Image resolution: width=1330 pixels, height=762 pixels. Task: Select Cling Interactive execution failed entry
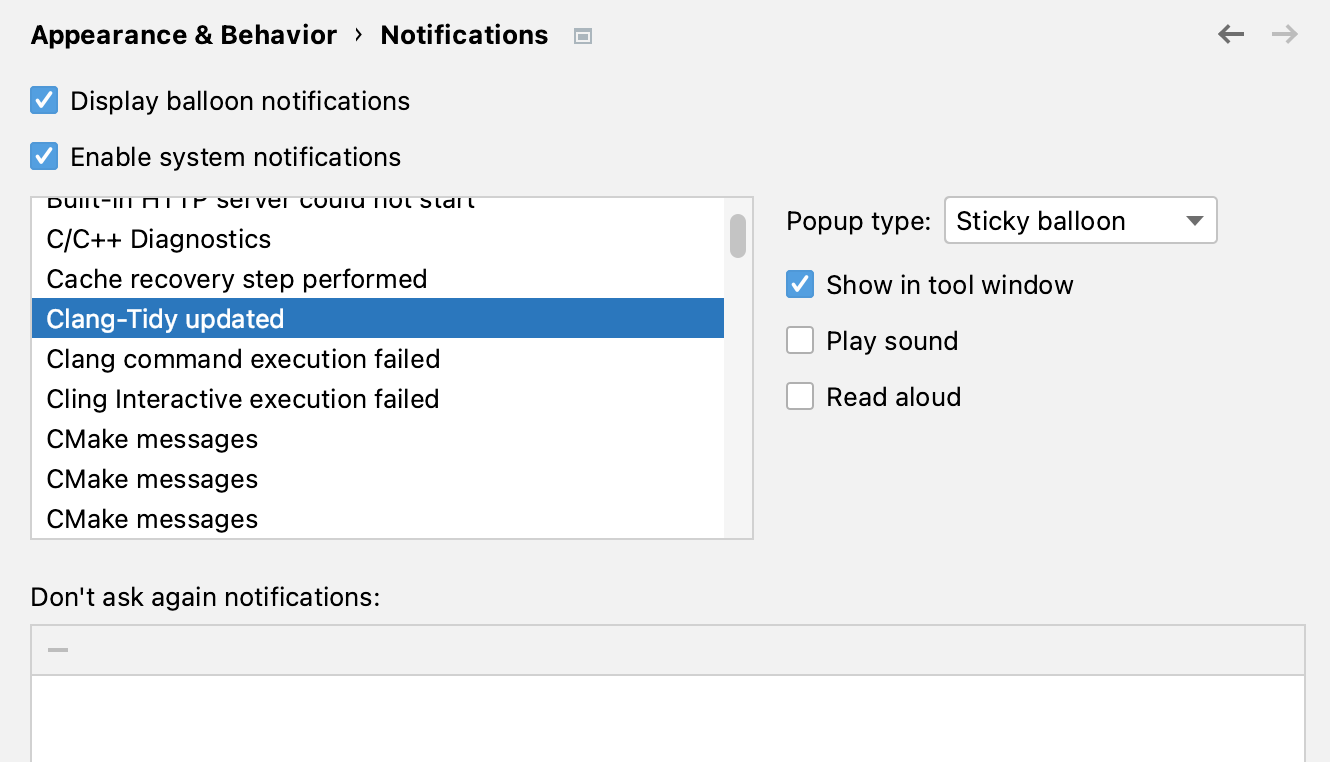pos(243,399)
